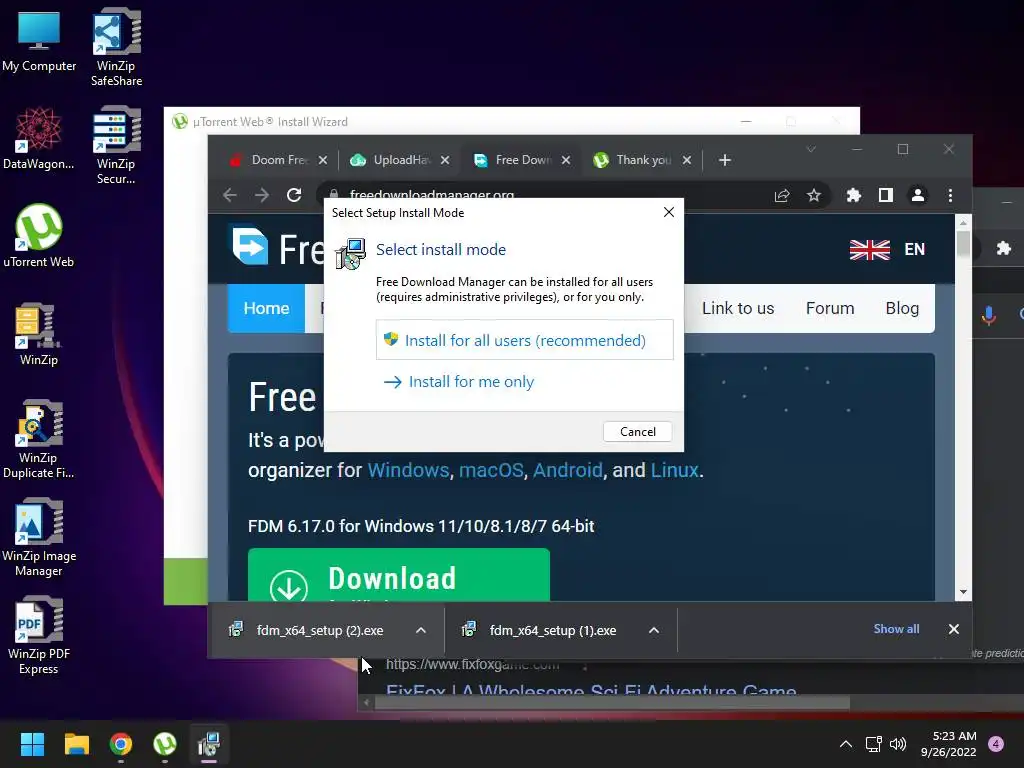Screen dimensions: 1024x768
Task: Click the green Download button
Action: click(399, 575)
